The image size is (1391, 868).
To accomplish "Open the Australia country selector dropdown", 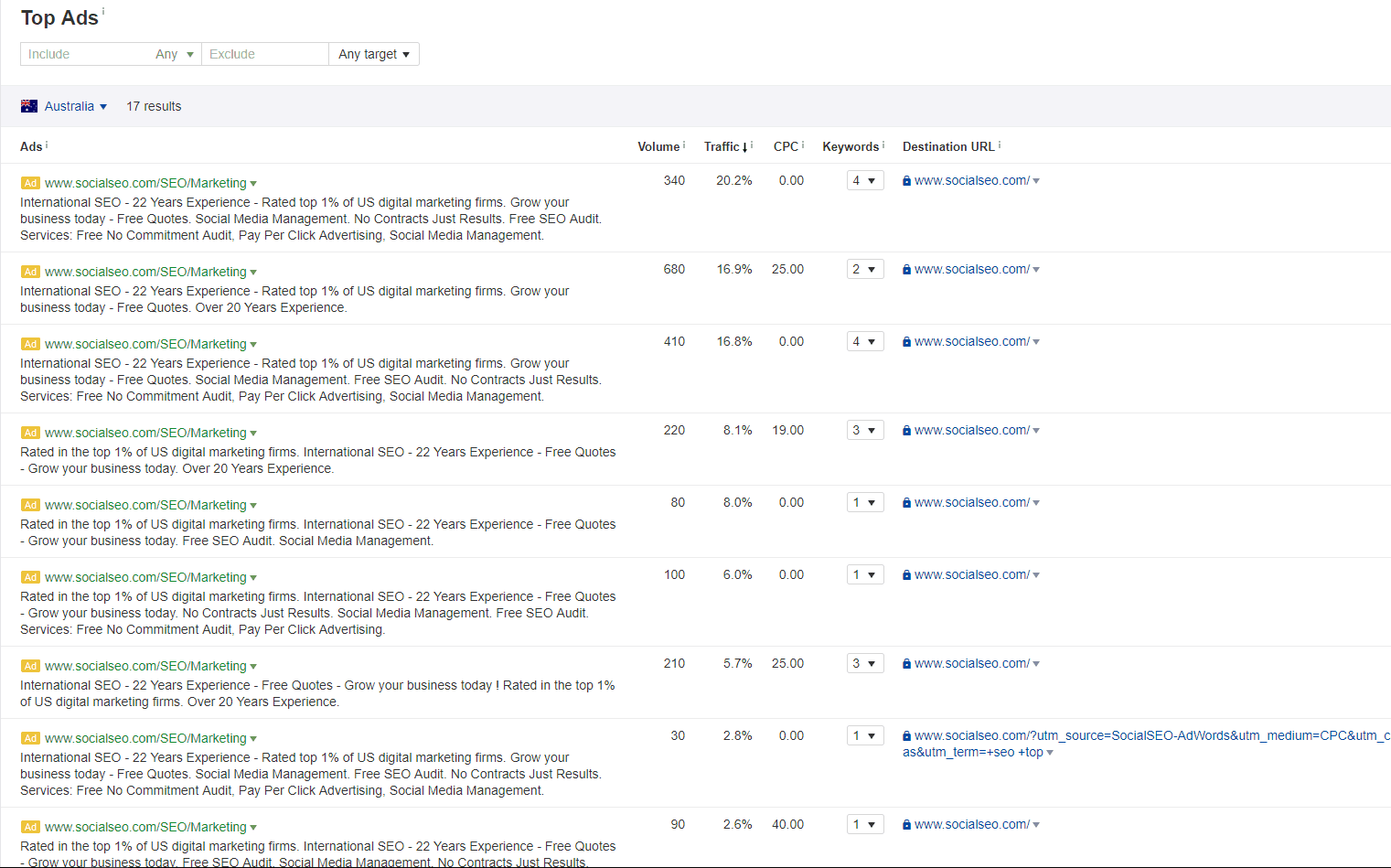I will tap(103, 106).
